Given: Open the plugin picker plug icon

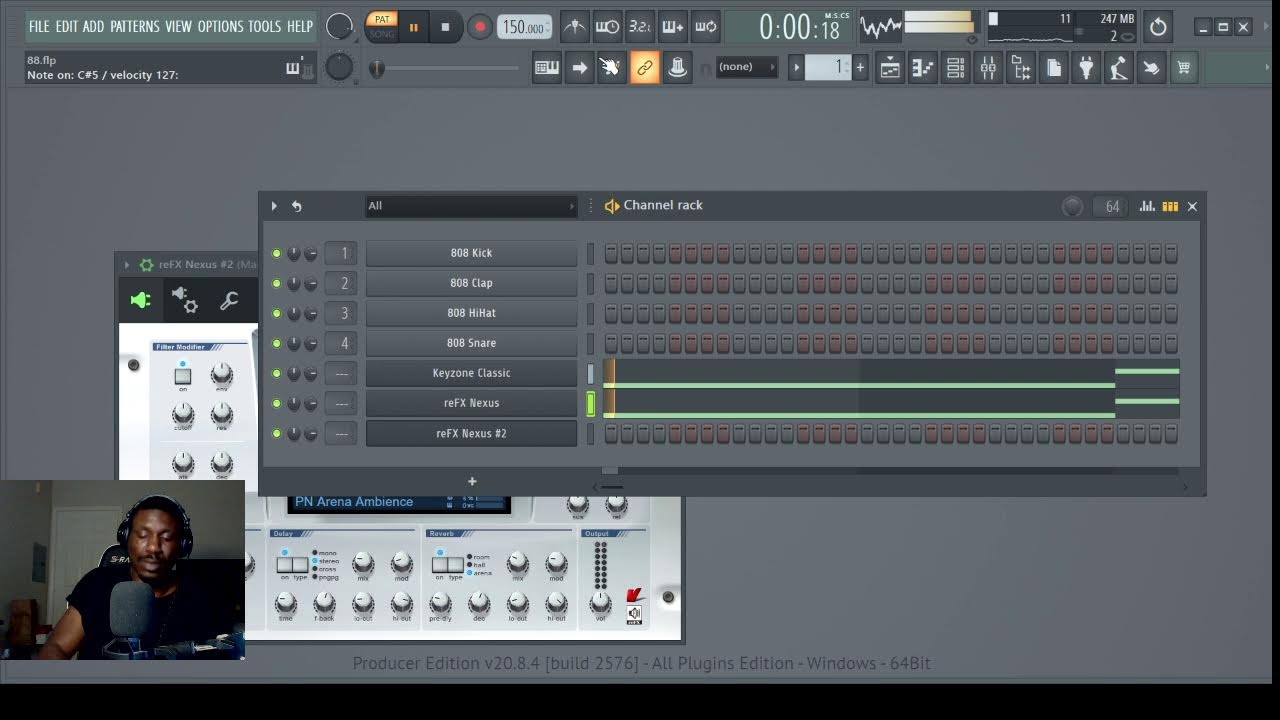Looking at the screenshot, I should point(1086,68).
